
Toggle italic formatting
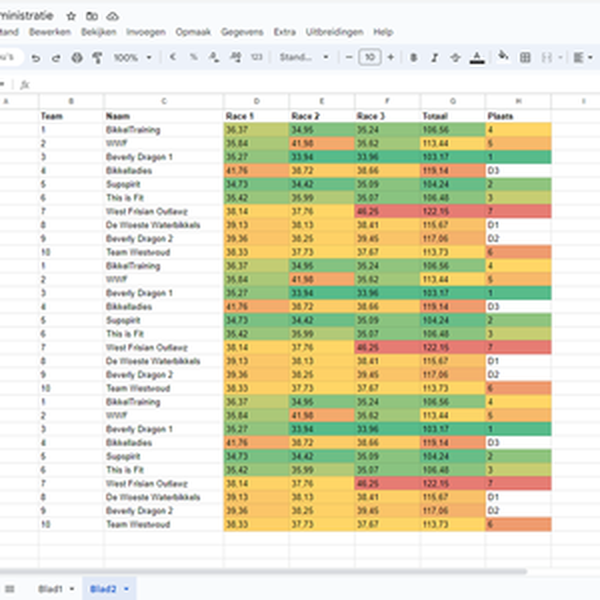434,57
